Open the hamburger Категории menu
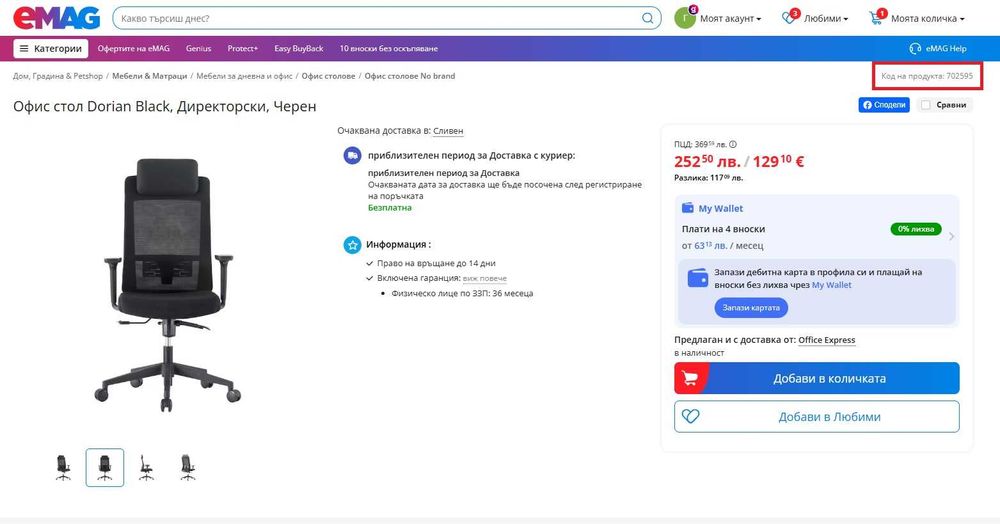The image size is (1000, 524). click(50, 48)
